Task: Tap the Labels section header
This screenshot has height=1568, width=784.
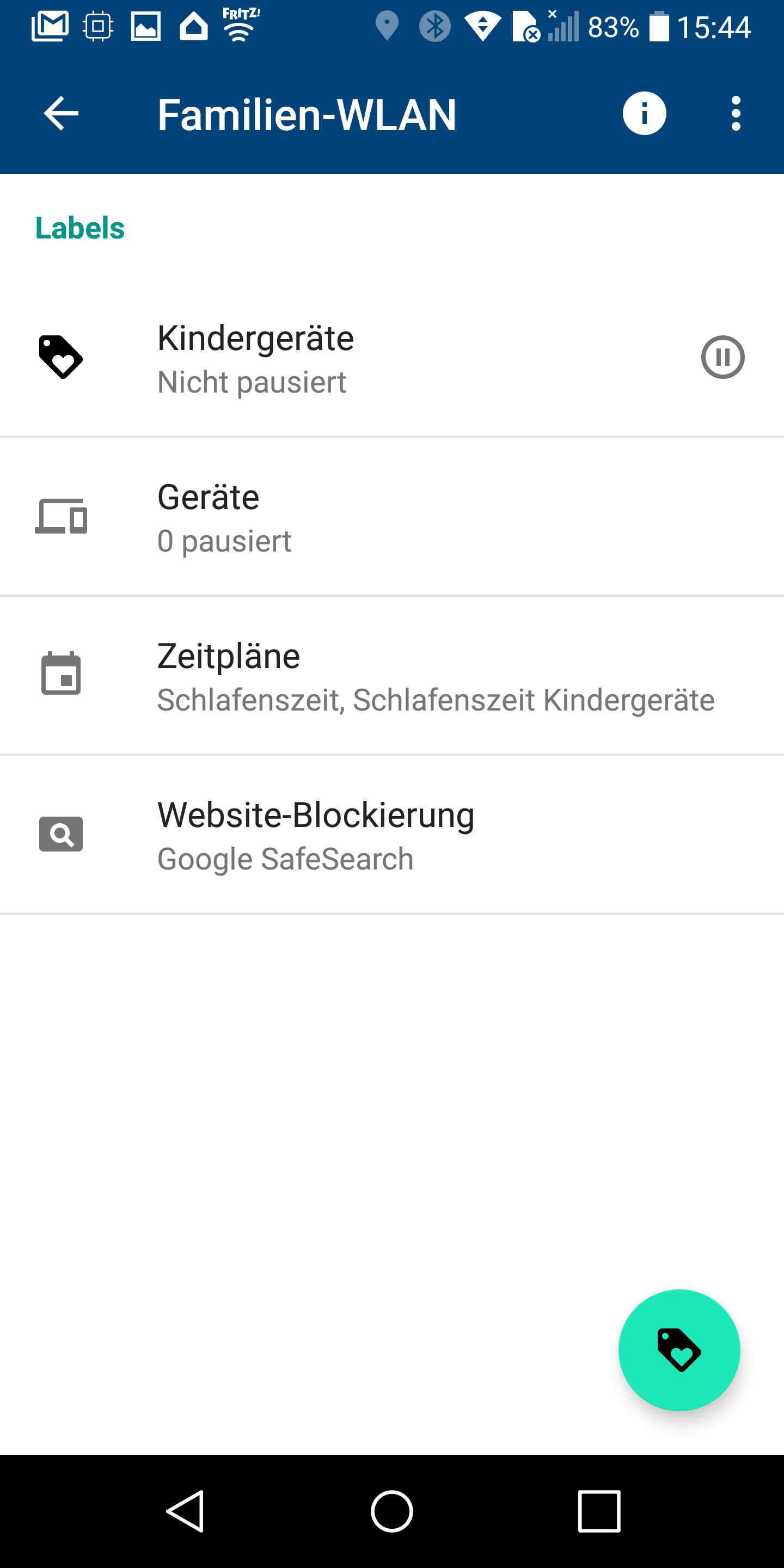Action: (x=79, y=228)
